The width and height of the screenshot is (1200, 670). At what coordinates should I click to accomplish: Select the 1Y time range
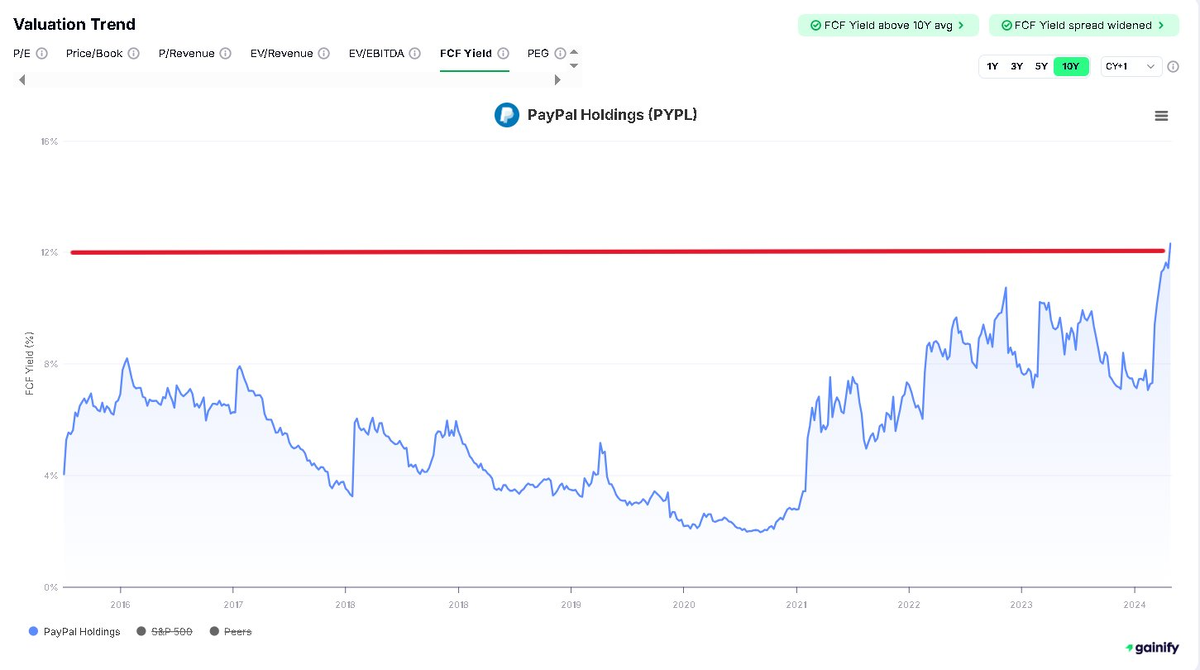[x=993, y=67]
